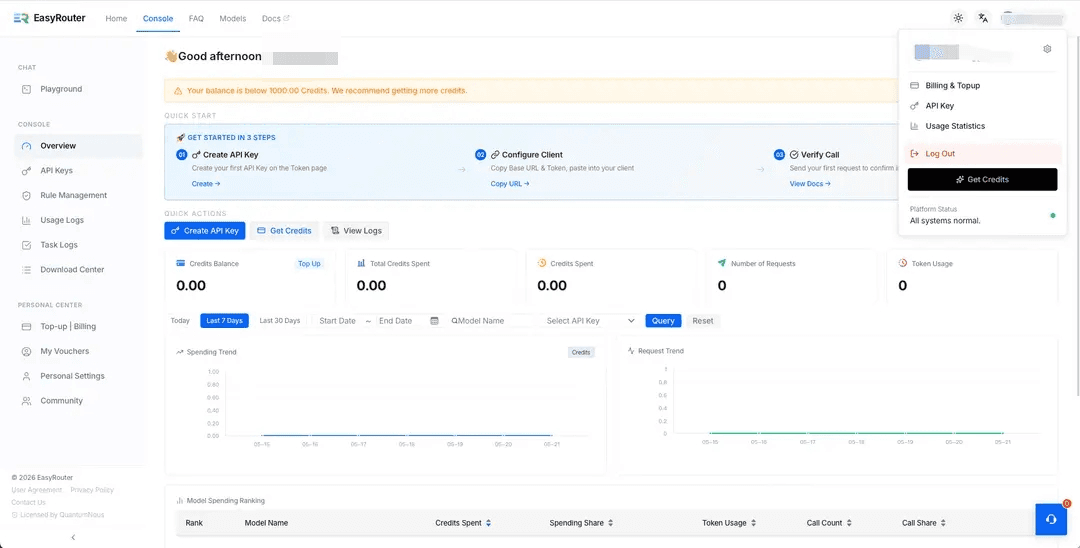1080x548 pixels.
Task: Open settings gear in the user dropdown
Action: point(1047,49)
